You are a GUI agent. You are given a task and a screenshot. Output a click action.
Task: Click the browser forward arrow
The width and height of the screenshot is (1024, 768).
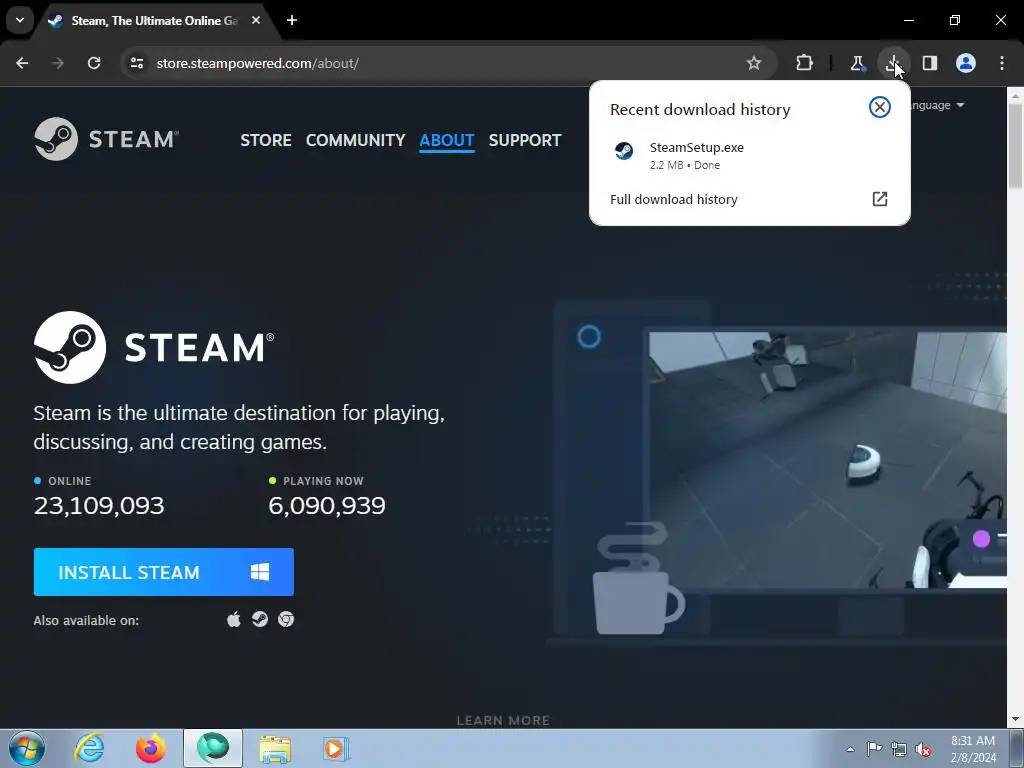click(x=58, y=63)
